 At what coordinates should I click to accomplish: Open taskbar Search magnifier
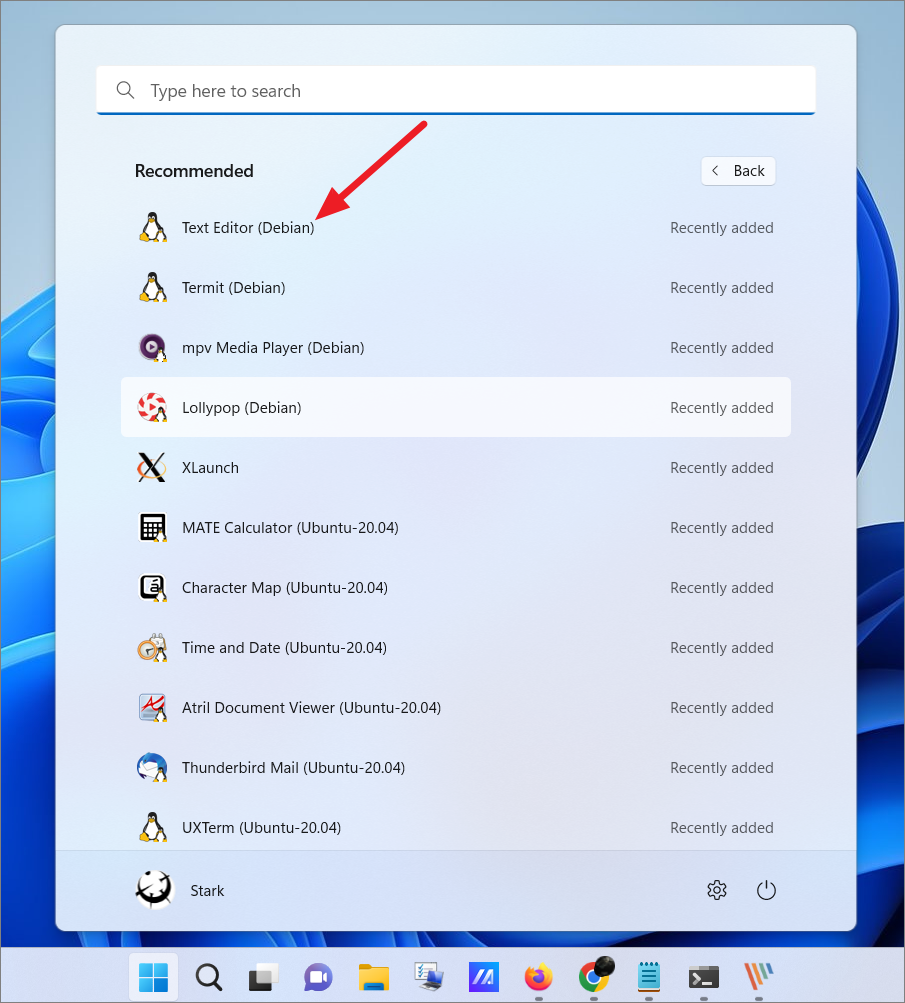click(209, 977)
